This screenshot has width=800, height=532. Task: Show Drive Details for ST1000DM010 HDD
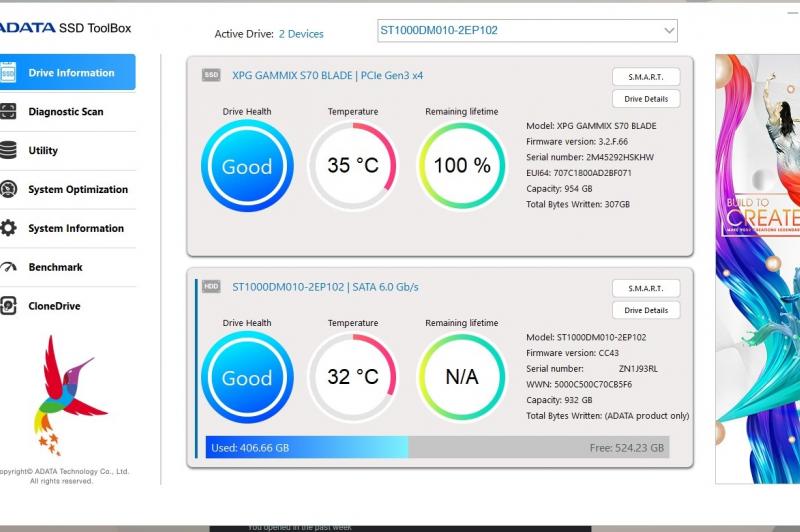pyautogui.click(x=646, y=310)
